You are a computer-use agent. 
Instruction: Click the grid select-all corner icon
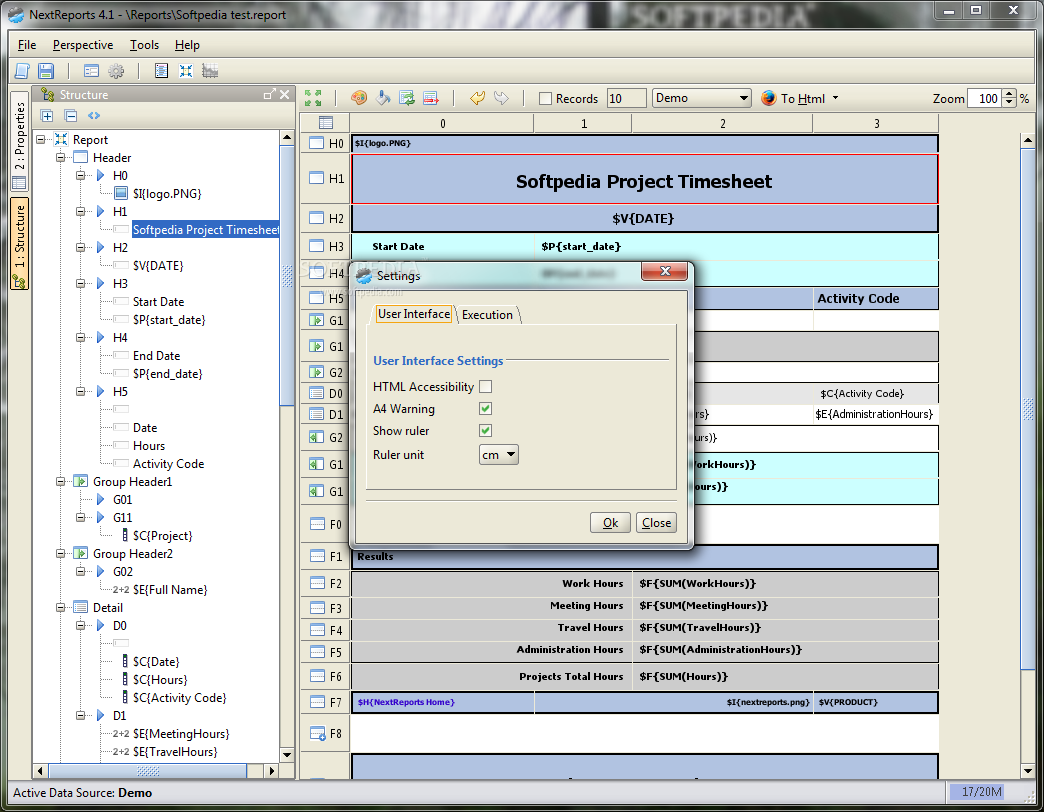pyautogui.click(x=326, y=122)
